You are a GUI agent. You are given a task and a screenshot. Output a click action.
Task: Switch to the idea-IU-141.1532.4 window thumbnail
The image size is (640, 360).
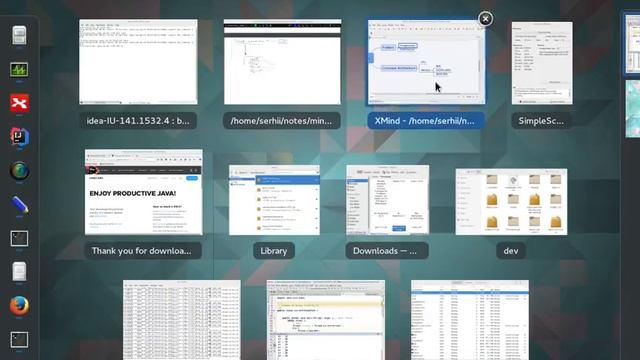point(138,62)
